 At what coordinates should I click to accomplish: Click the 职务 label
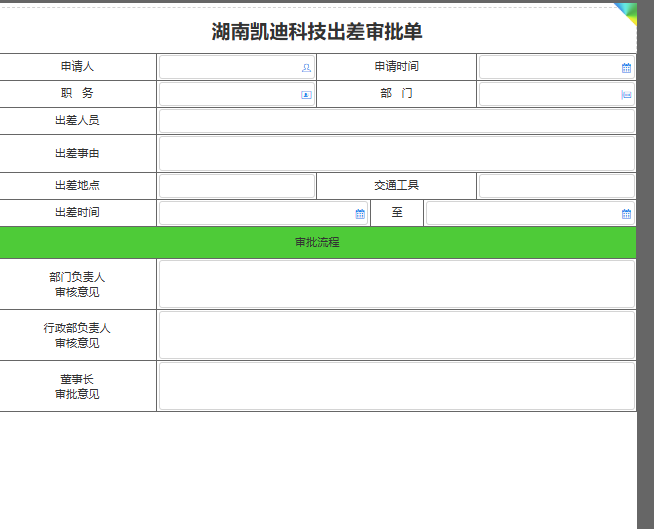point(77,93)
